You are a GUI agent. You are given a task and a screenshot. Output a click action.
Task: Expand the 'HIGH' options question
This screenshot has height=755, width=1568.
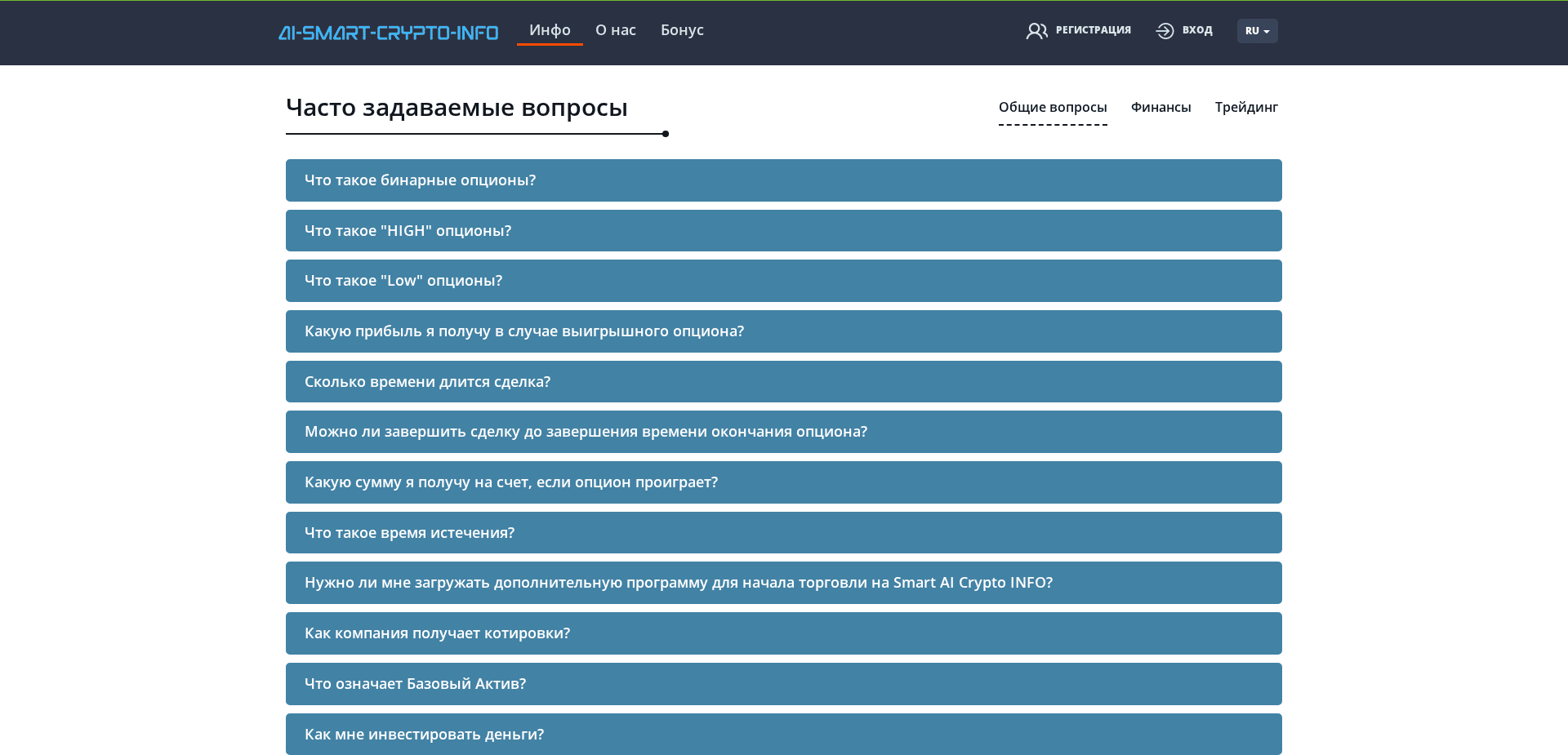click(783, 230)
